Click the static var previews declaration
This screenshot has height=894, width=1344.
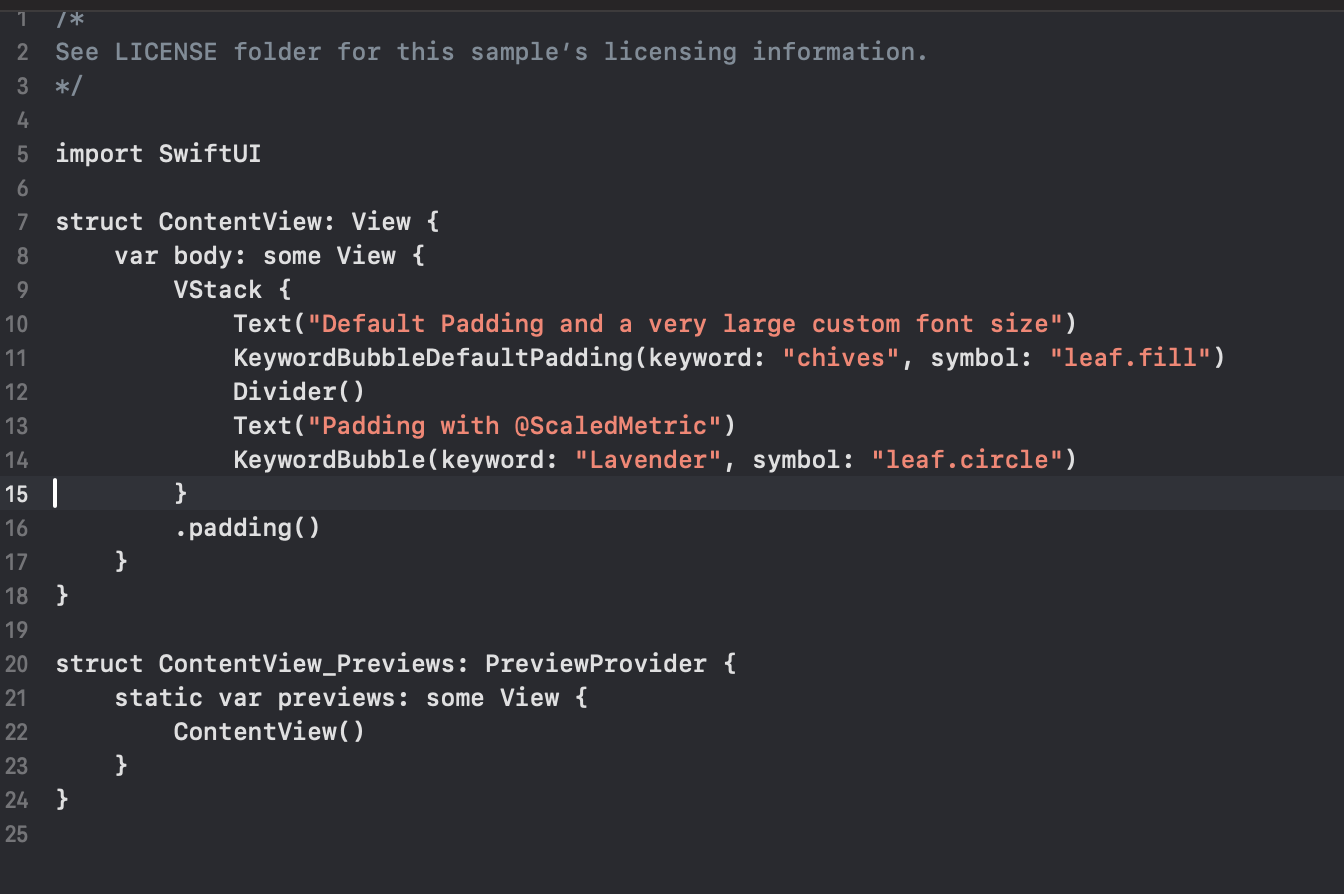point(350,698)
